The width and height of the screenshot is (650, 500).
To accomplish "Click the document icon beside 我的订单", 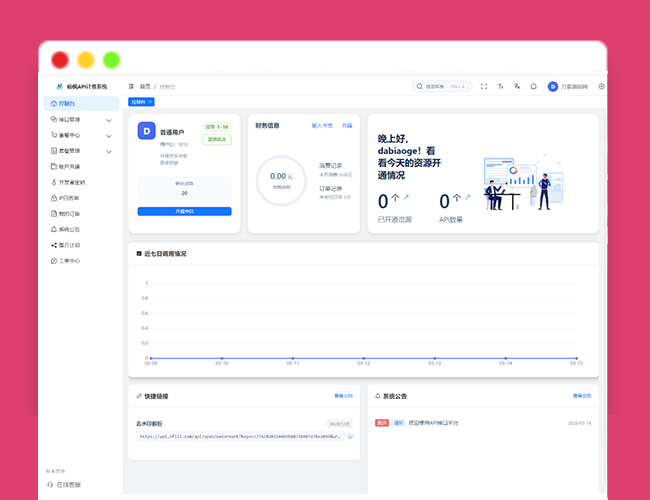I will click(x=54, y=214).
